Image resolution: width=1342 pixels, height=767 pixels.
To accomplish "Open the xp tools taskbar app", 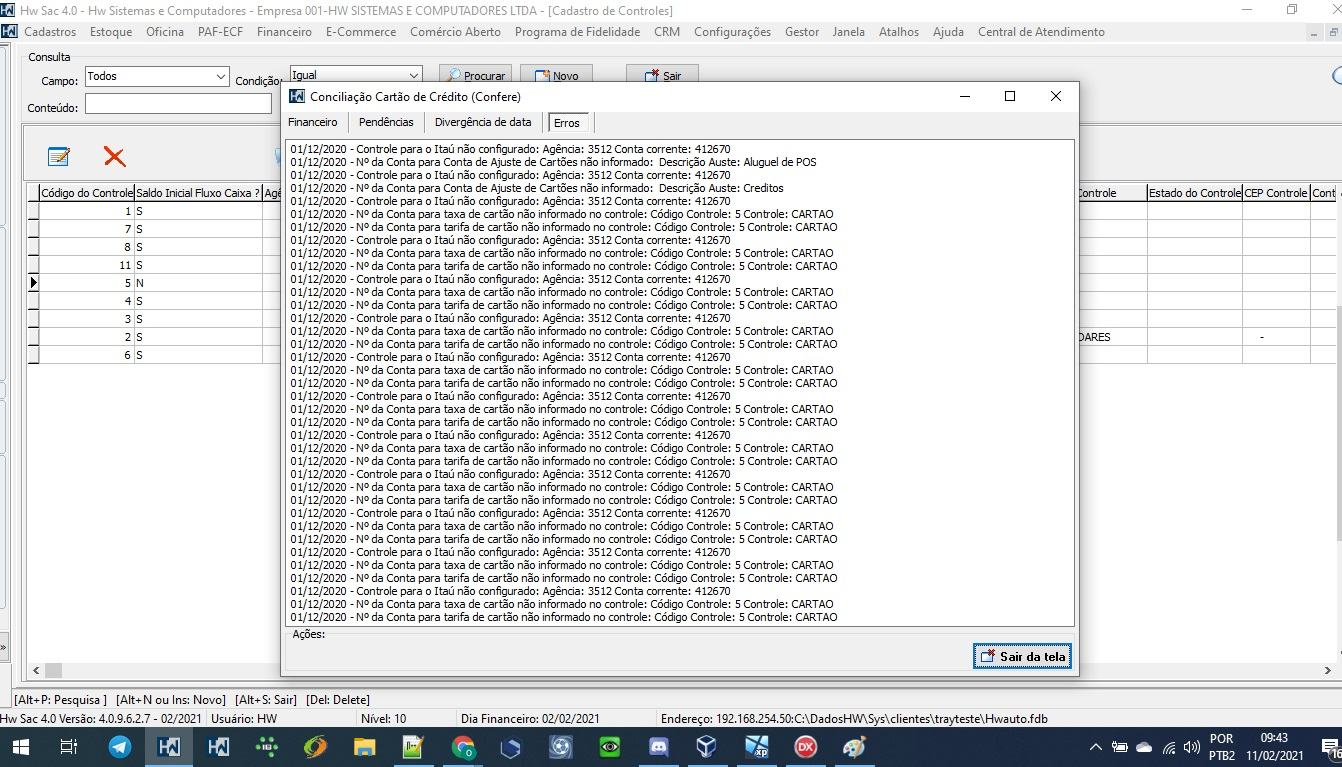I will tap(756, 747).
